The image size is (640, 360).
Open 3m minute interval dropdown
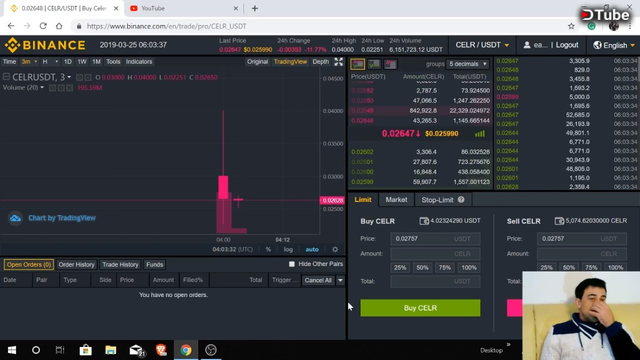tap(29, 62)
